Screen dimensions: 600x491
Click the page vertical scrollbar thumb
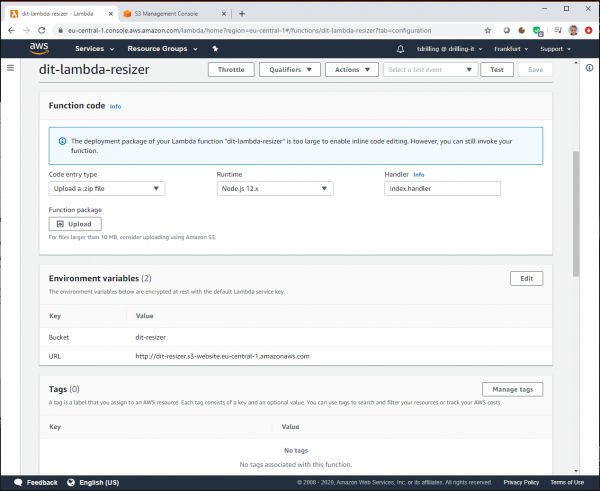pos(576,214)
